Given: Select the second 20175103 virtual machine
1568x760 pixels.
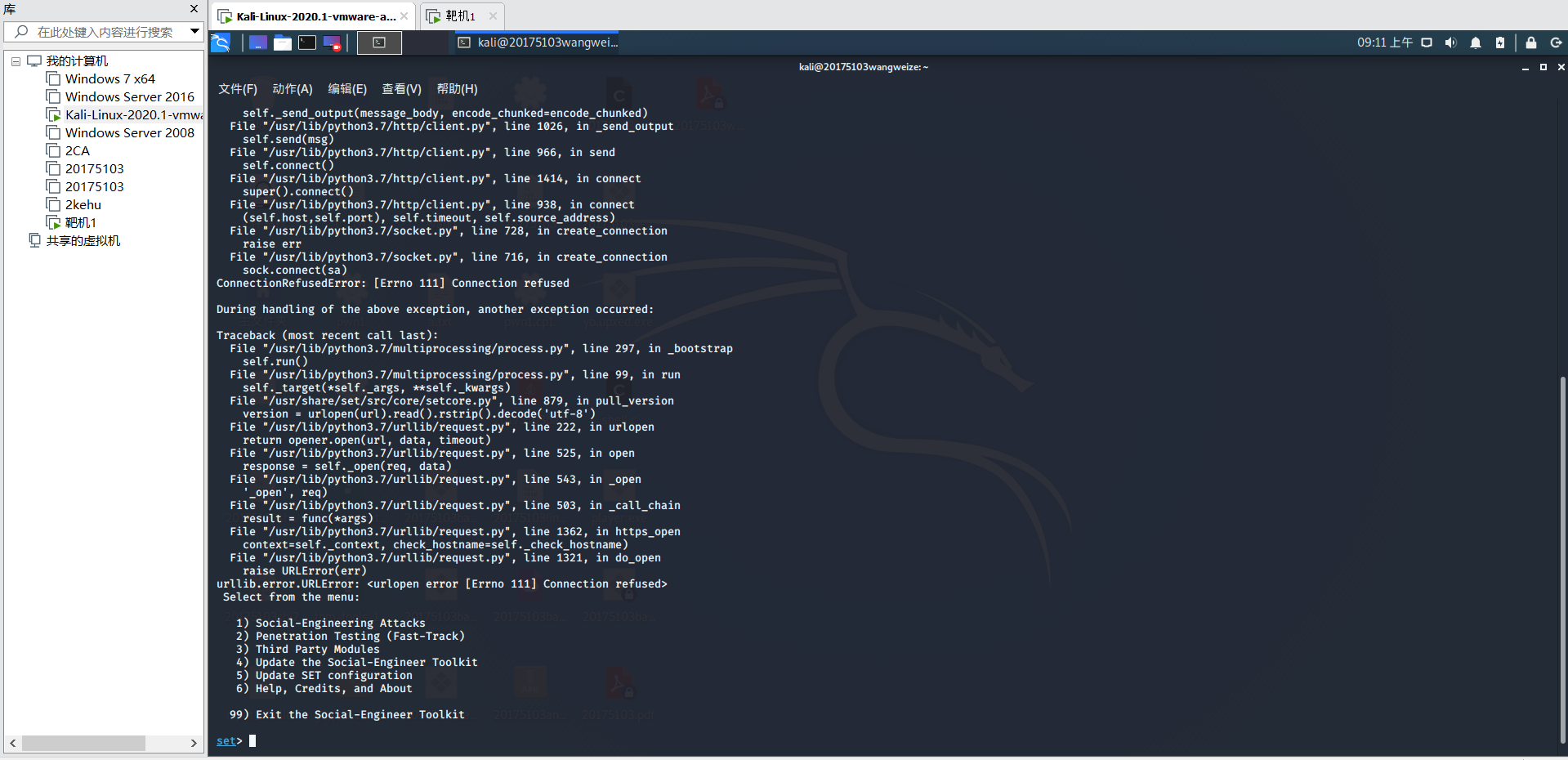Looking at the screenshot, I should point(94,187).
